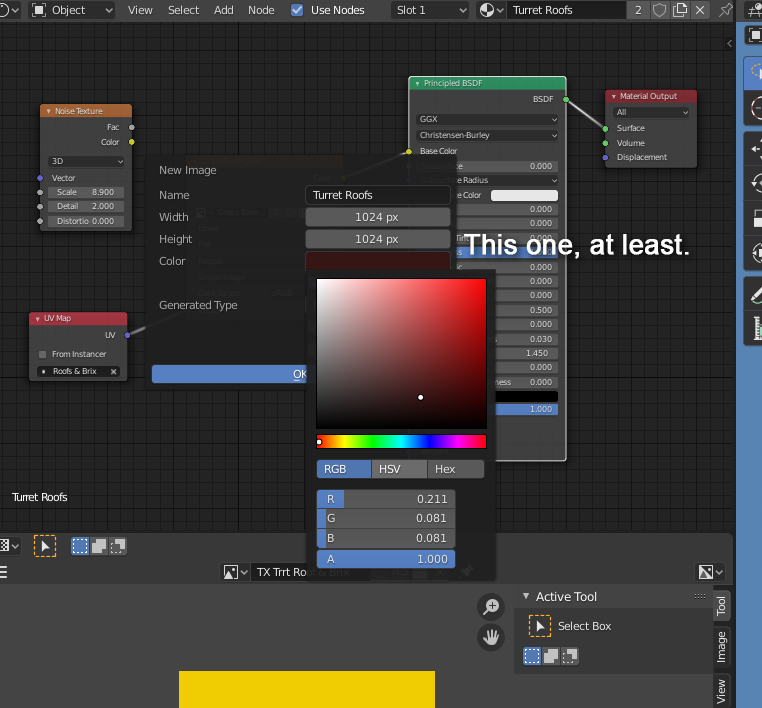Screen dimensions: 762x708
Task: Open the Node menu in node editor
Action: pyautogui.click(x=261, y=10)
